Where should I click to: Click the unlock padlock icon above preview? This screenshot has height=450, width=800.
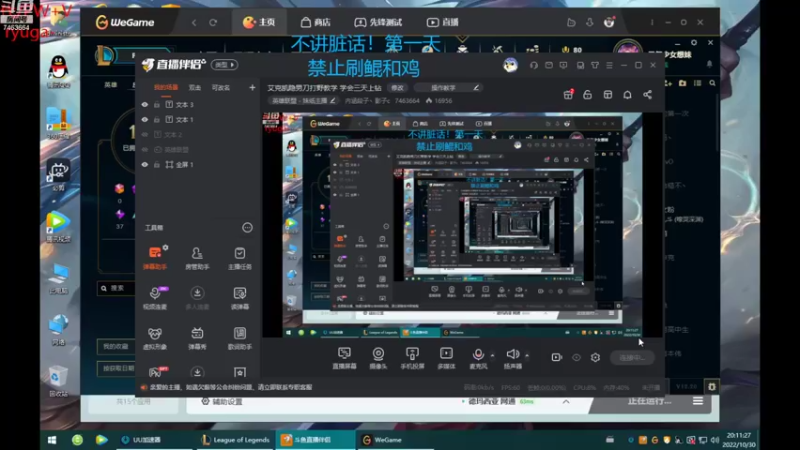point(588,95)
